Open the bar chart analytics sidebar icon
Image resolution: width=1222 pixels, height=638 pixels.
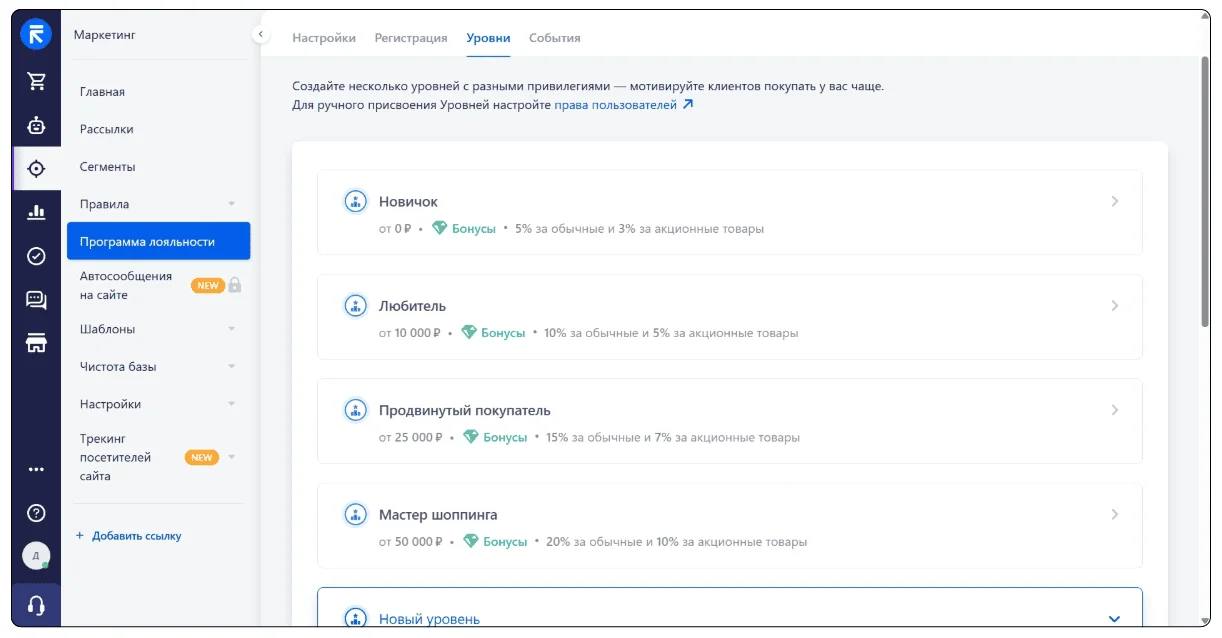pos(36,212)
